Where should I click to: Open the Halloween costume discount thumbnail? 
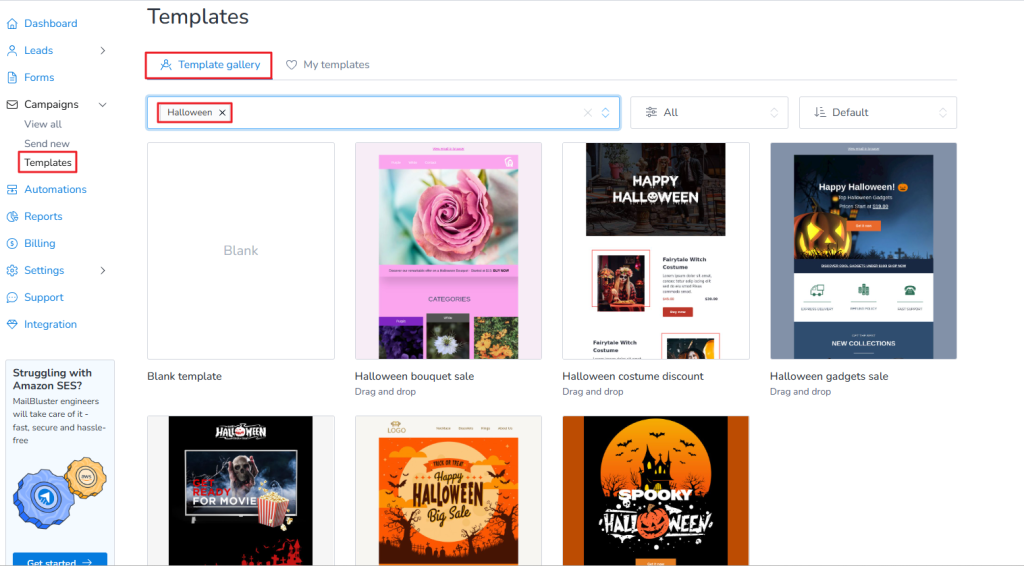(656, 251)
